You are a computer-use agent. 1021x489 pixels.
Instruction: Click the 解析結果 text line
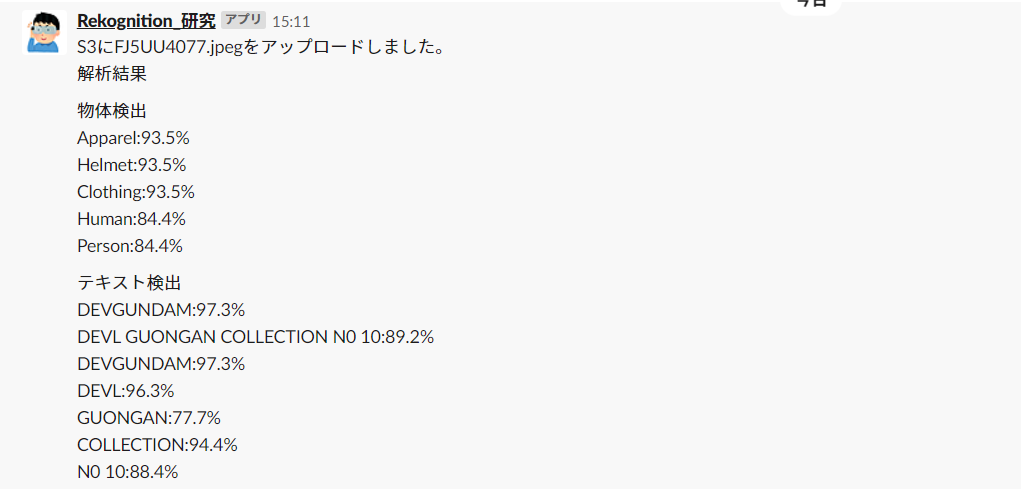pyautogui.click(x=112, y=73)
